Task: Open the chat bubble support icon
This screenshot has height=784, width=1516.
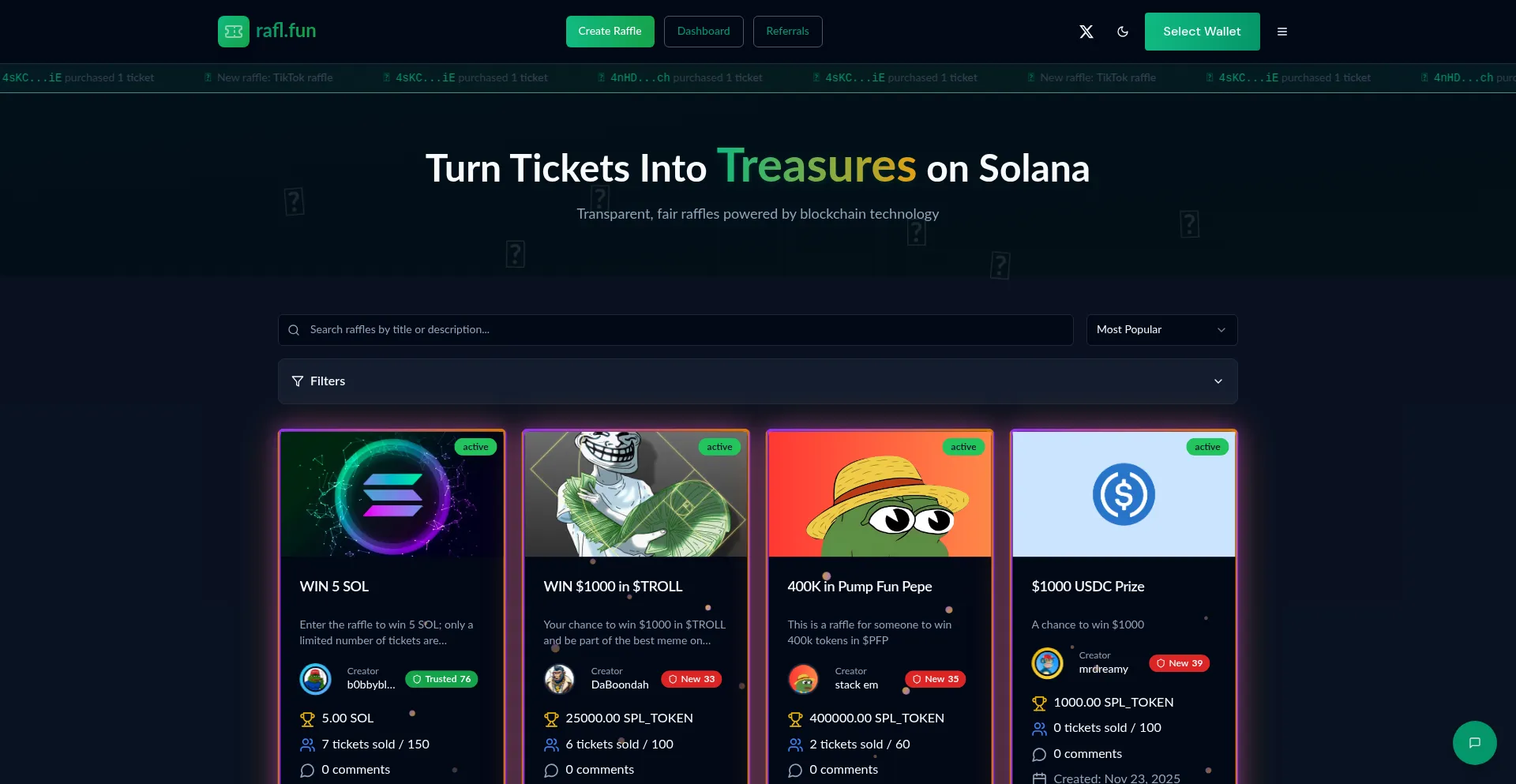Action: coord(1474,742)
